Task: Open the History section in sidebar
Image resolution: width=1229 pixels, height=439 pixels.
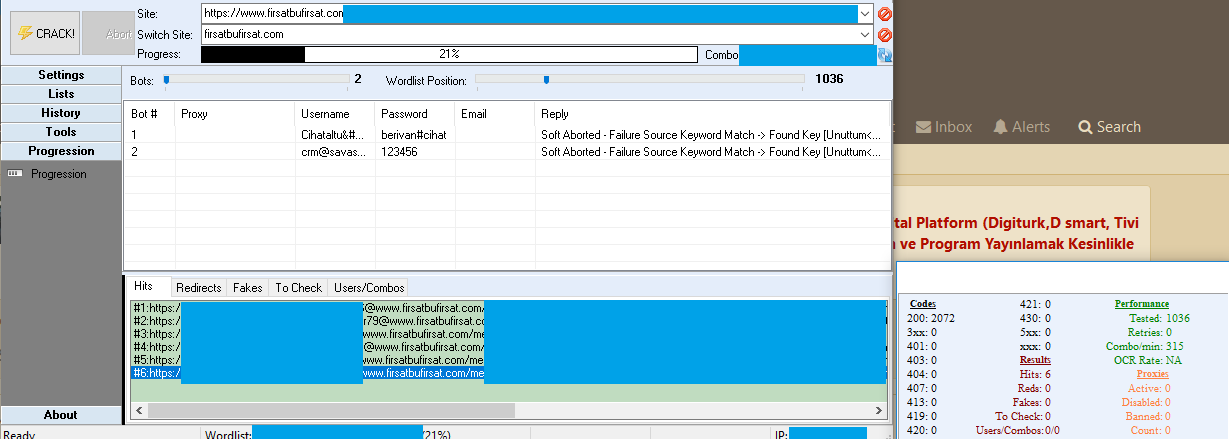Action: click(x=61, y=113)
